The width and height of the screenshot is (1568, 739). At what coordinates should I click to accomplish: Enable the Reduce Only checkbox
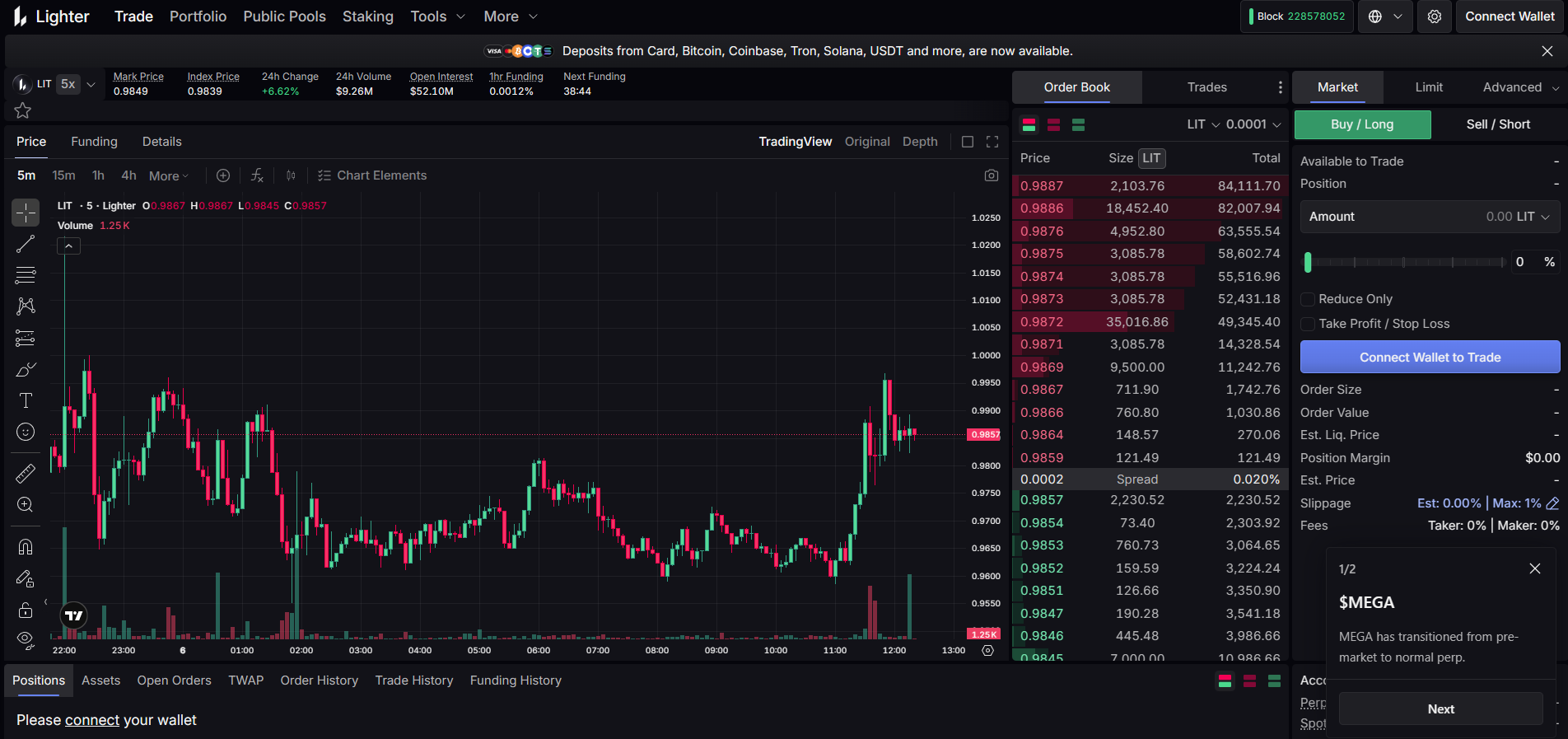coord(1308,299)
